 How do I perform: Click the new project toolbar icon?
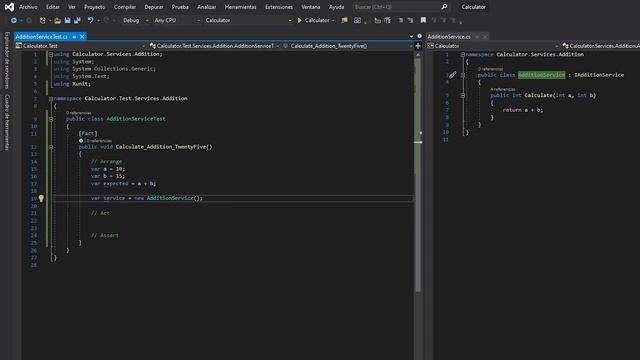click(x=42, y=20)
